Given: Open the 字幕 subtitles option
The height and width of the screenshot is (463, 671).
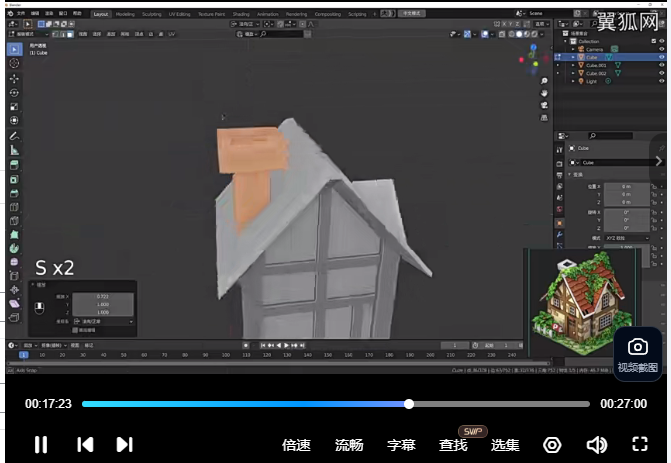Looking at the screenshot, I should [401, 445].
